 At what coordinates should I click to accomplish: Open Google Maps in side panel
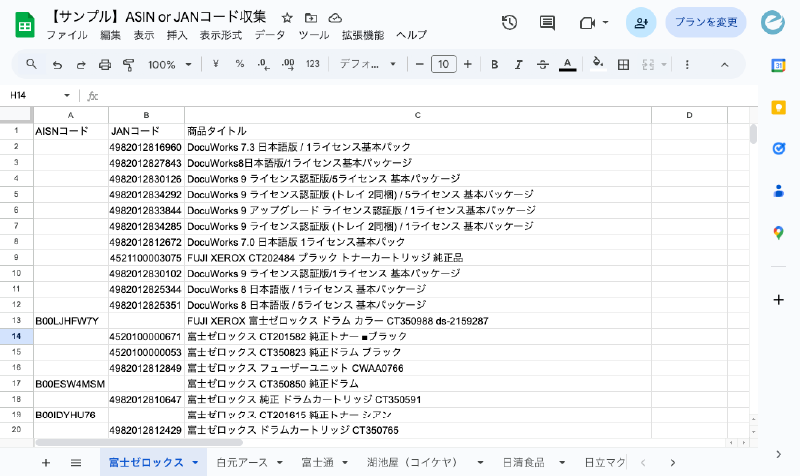pyautogui.click(x=778, y=232)
